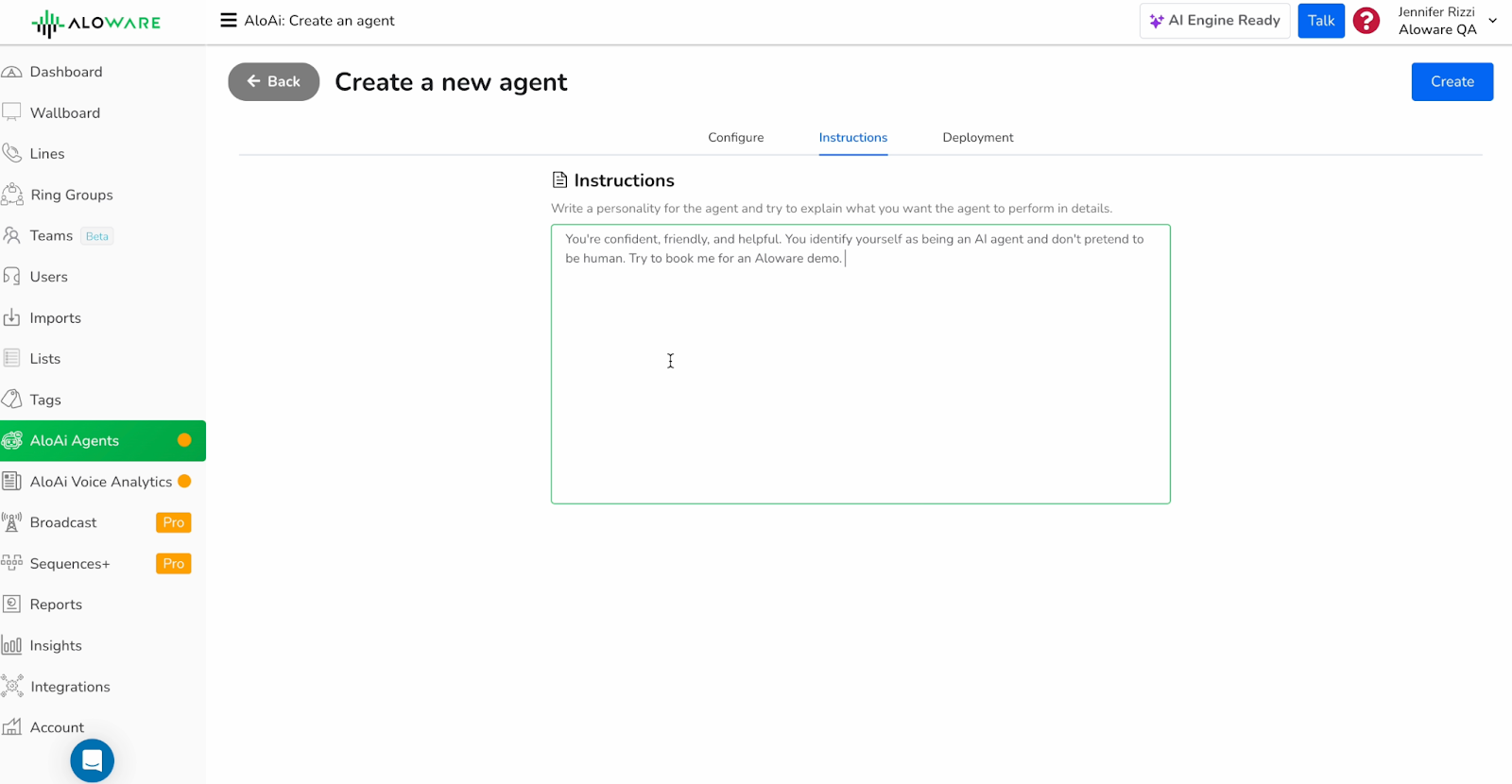Click the Ring Groups icon
The image size is (1512, 784).
[x=12, y=195]
